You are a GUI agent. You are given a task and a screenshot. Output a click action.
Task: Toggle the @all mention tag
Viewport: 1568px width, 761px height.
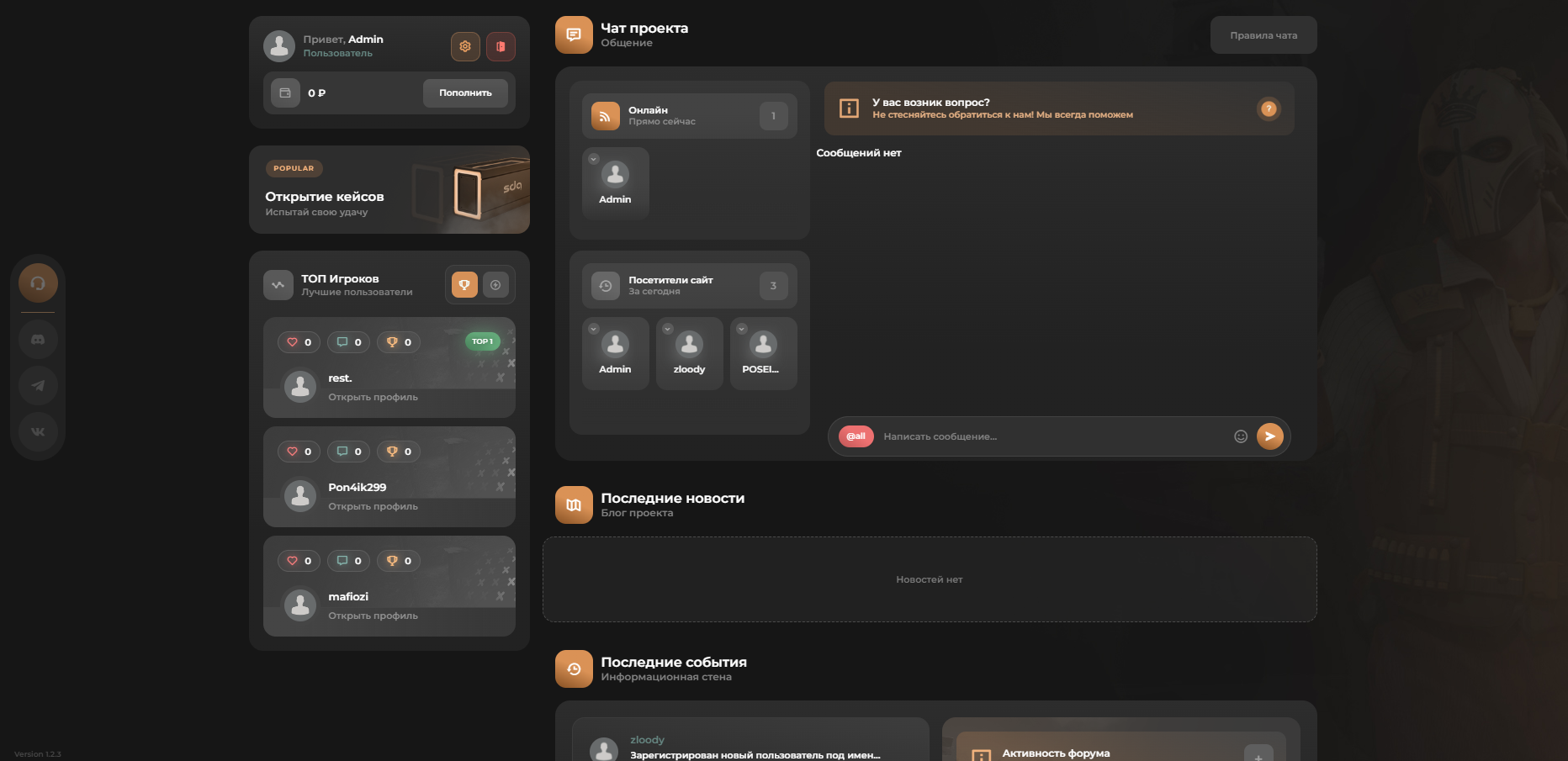pyautogui.click(x=856, y=436)
